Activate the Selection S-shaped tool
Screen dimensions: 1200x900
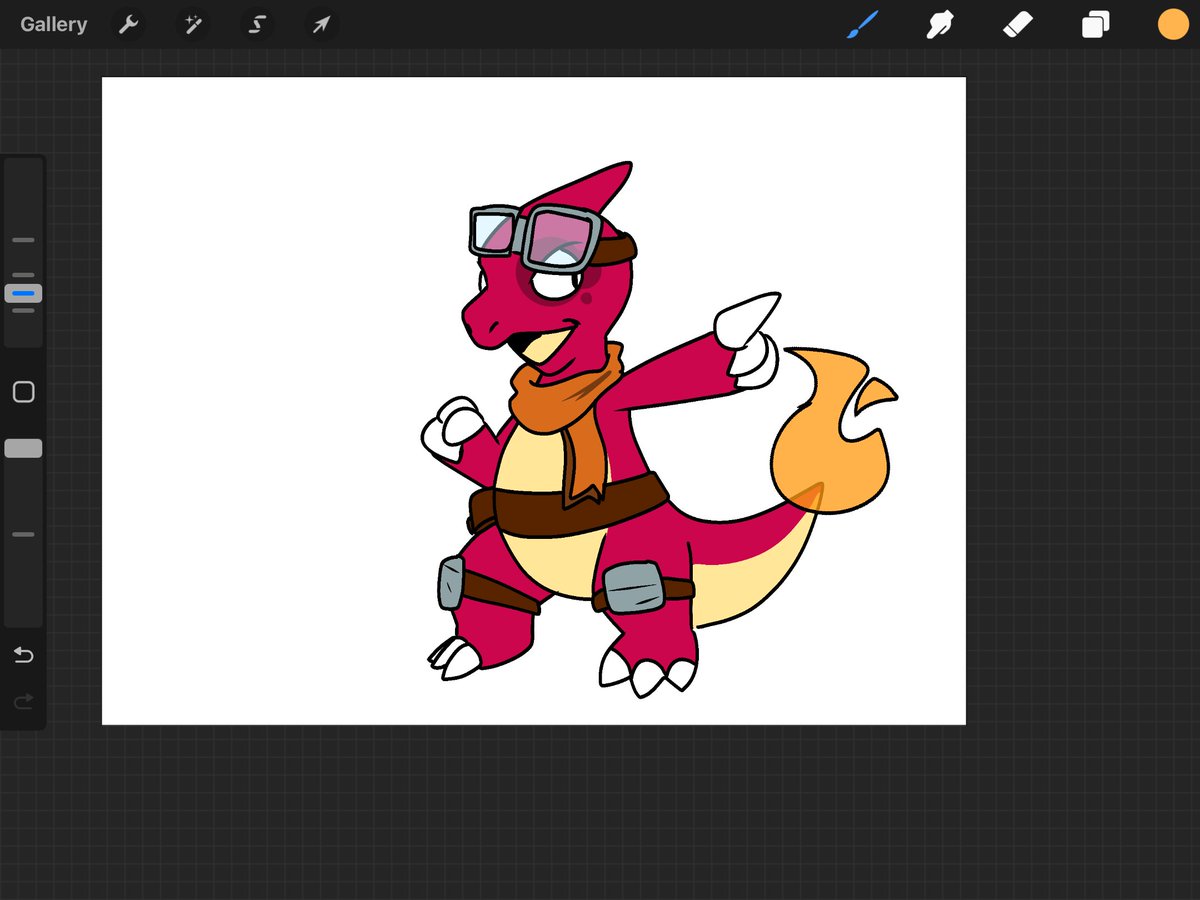tap(257, 25)
